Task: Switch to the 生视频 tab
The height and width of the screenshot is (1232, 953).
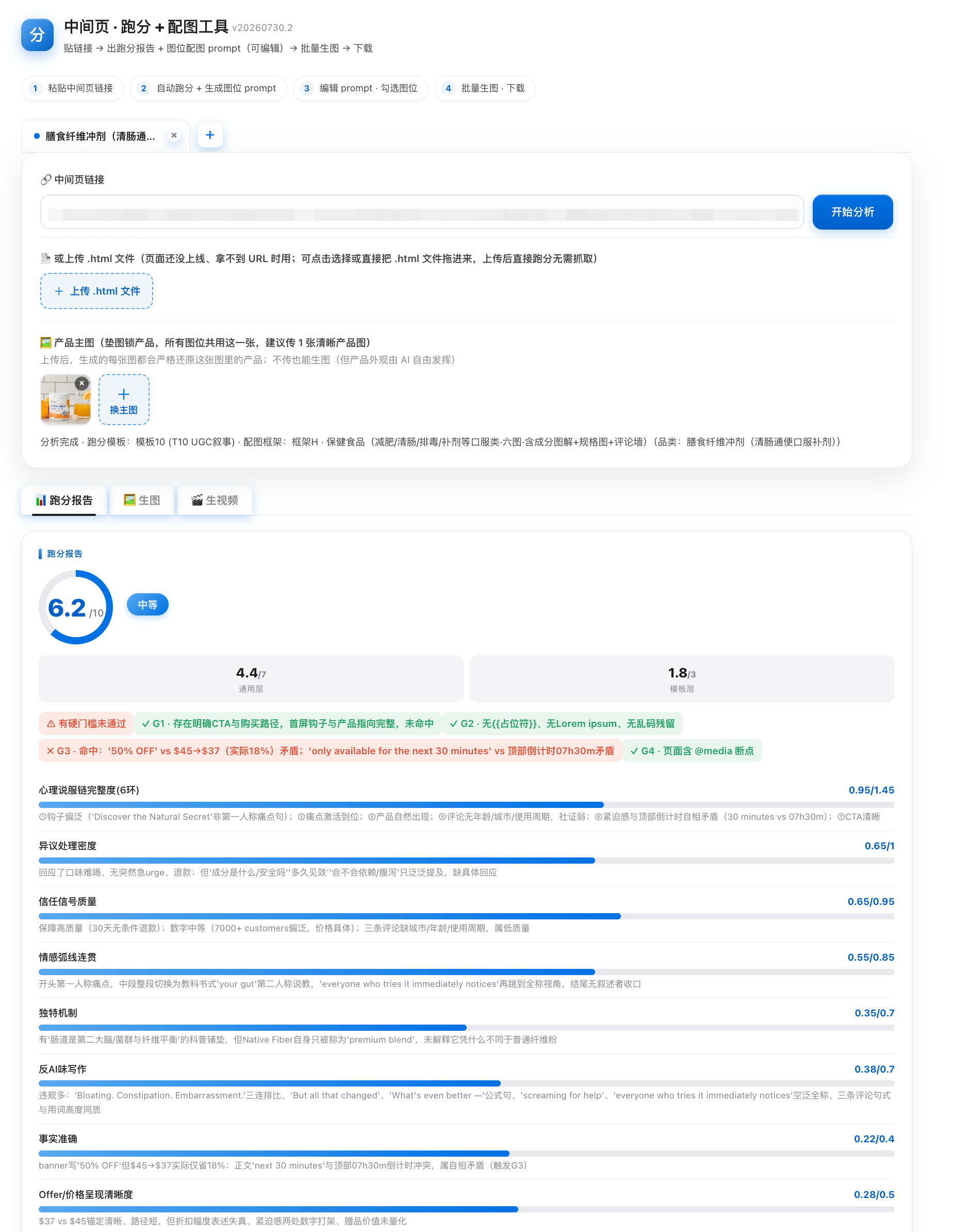Action: coord(215,500)
